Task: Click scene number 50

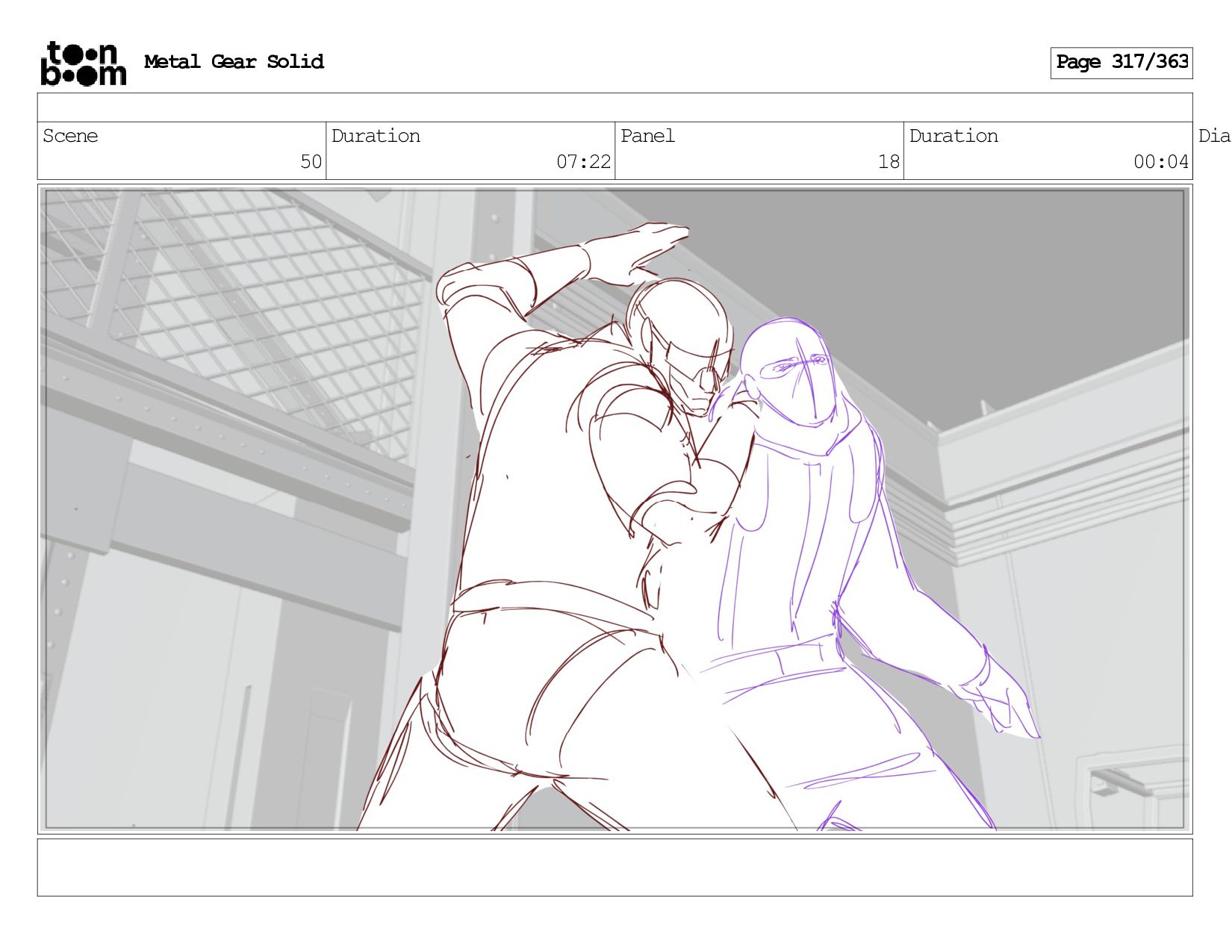Action: pyautogui.click(x=311, y=161)
